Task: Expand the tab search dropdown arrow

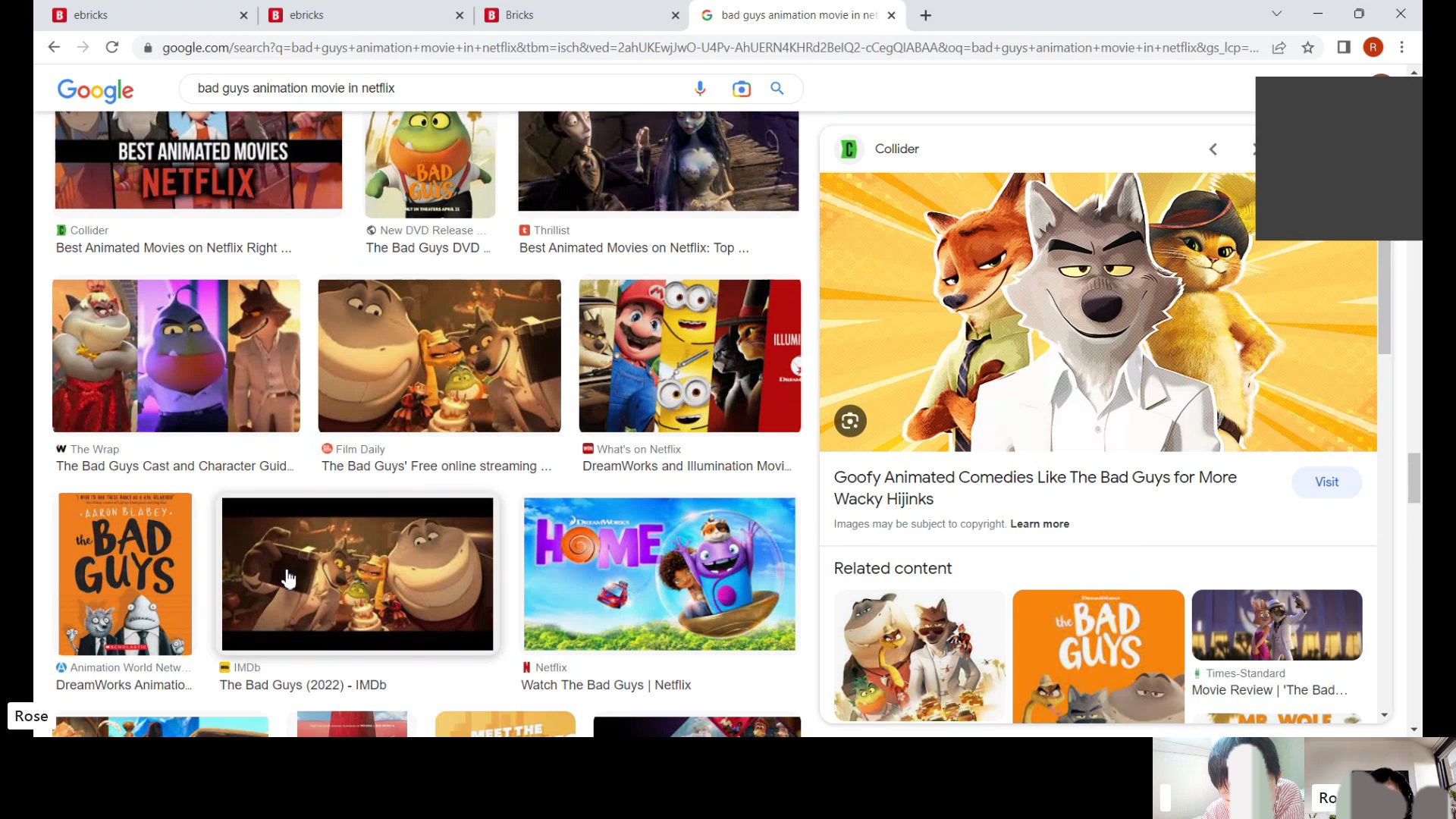Action: pos(1277,14)
